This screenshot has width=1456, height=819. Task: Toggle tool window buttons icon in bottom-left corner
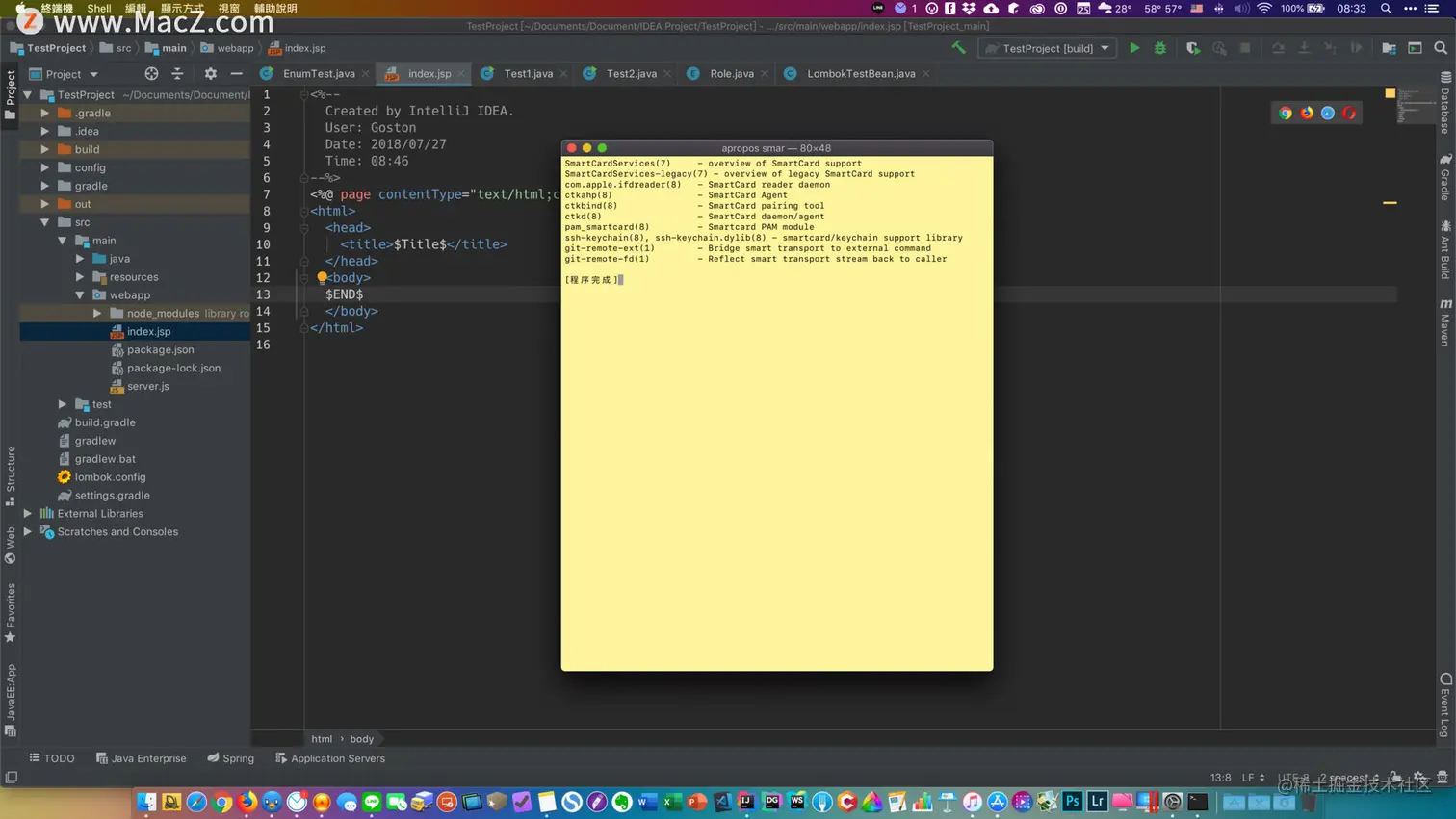point(11,778)
